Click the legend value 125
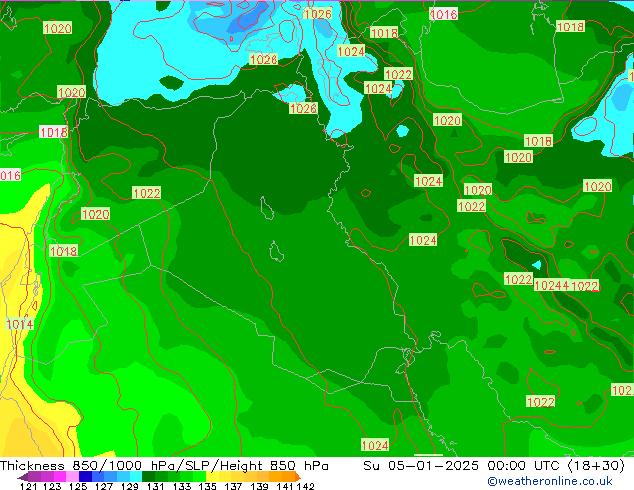 pos(78,486)
